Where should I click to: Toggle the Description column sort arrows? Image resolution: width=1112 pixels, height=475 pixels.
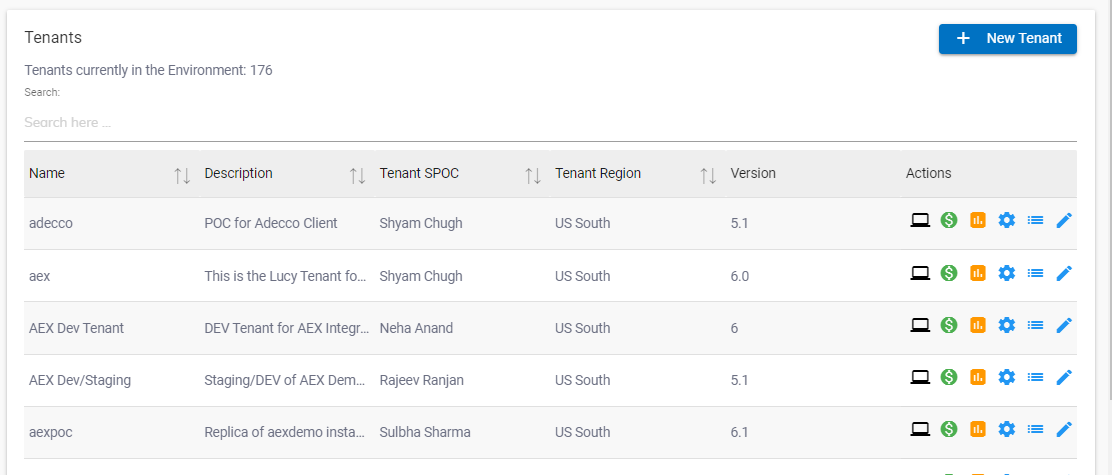[357, 175]
